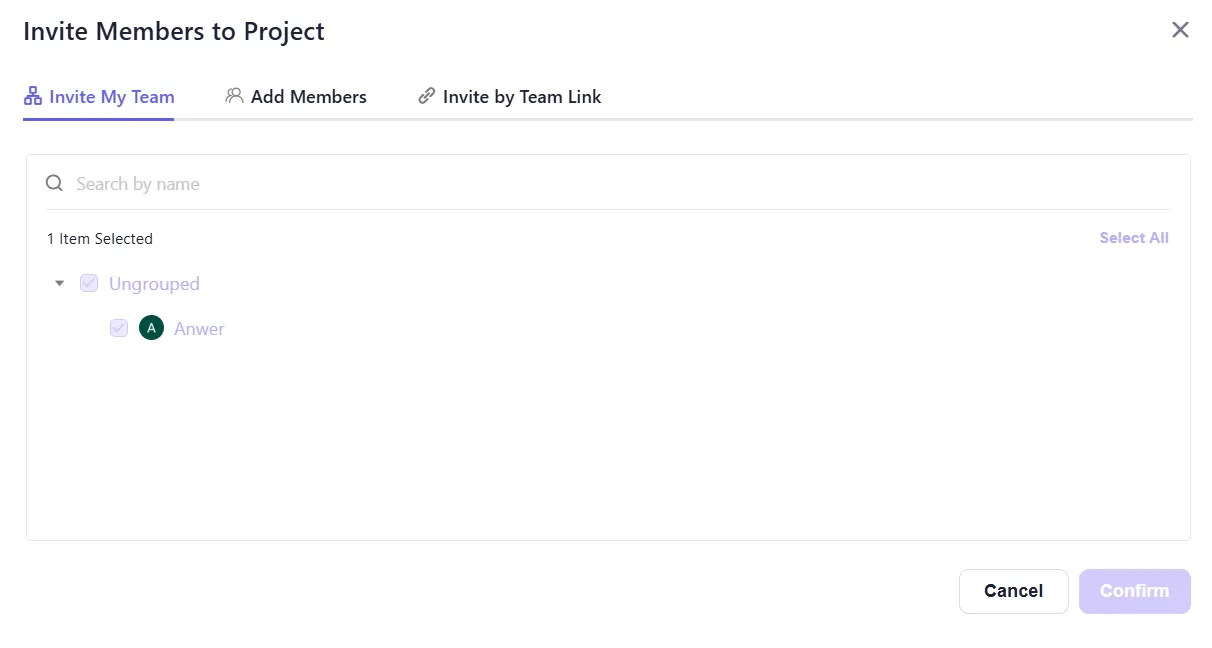Switch to the Add Members tab
Image resolution: width=1212 pixels, height=648 pixels.
coord(308,97)
